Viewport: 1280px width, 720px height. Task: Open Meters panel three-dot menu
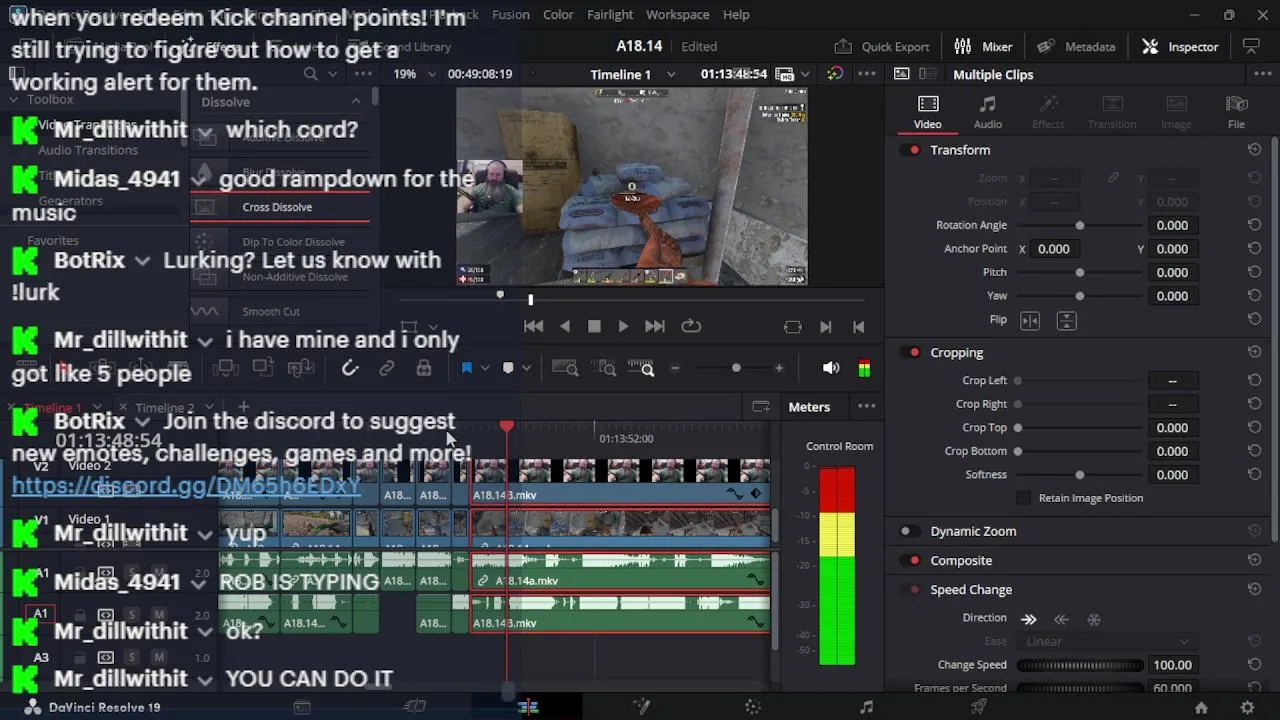click(x=866, y=407)
